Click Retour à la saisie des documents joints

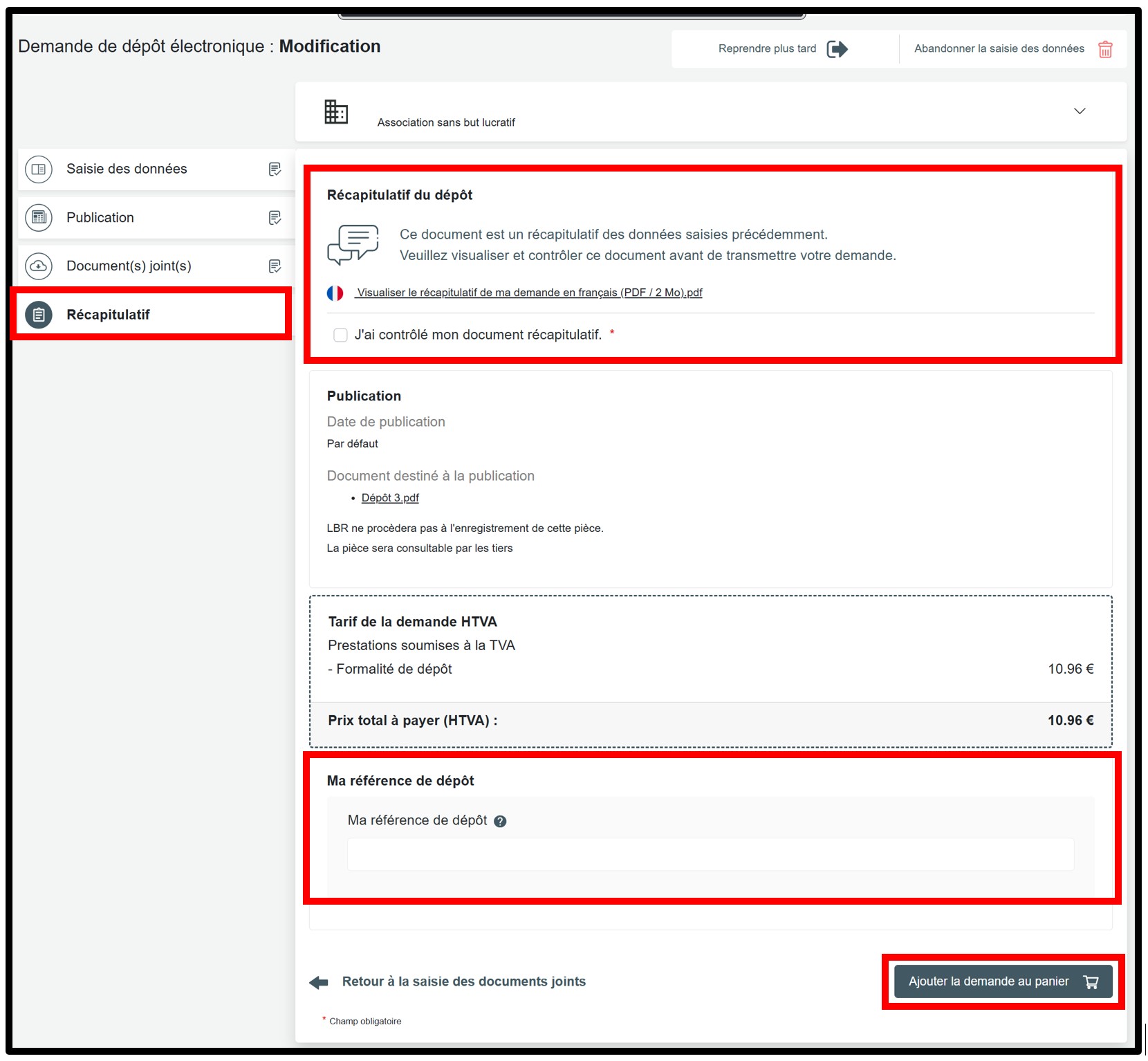pos(463,981)
